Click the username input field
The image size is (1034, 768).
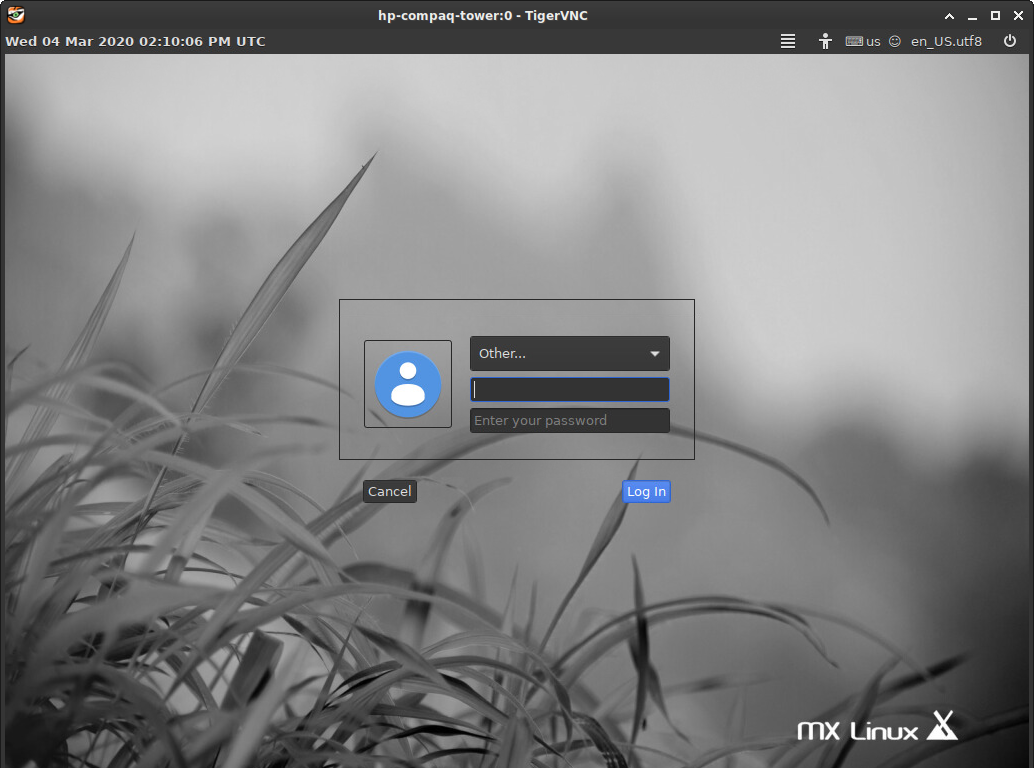(x=569, y=389)
